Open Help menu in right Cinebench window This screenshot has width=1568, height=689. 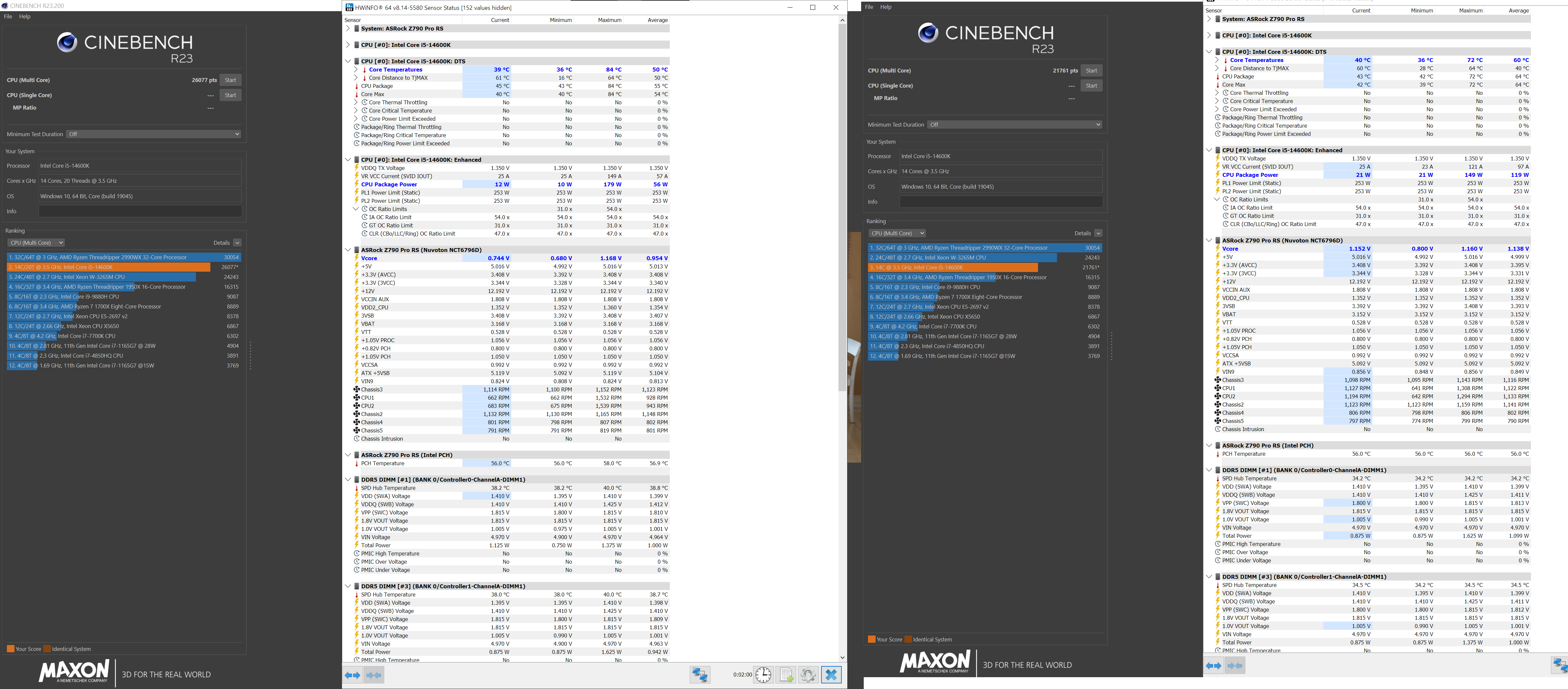point(886,7)
